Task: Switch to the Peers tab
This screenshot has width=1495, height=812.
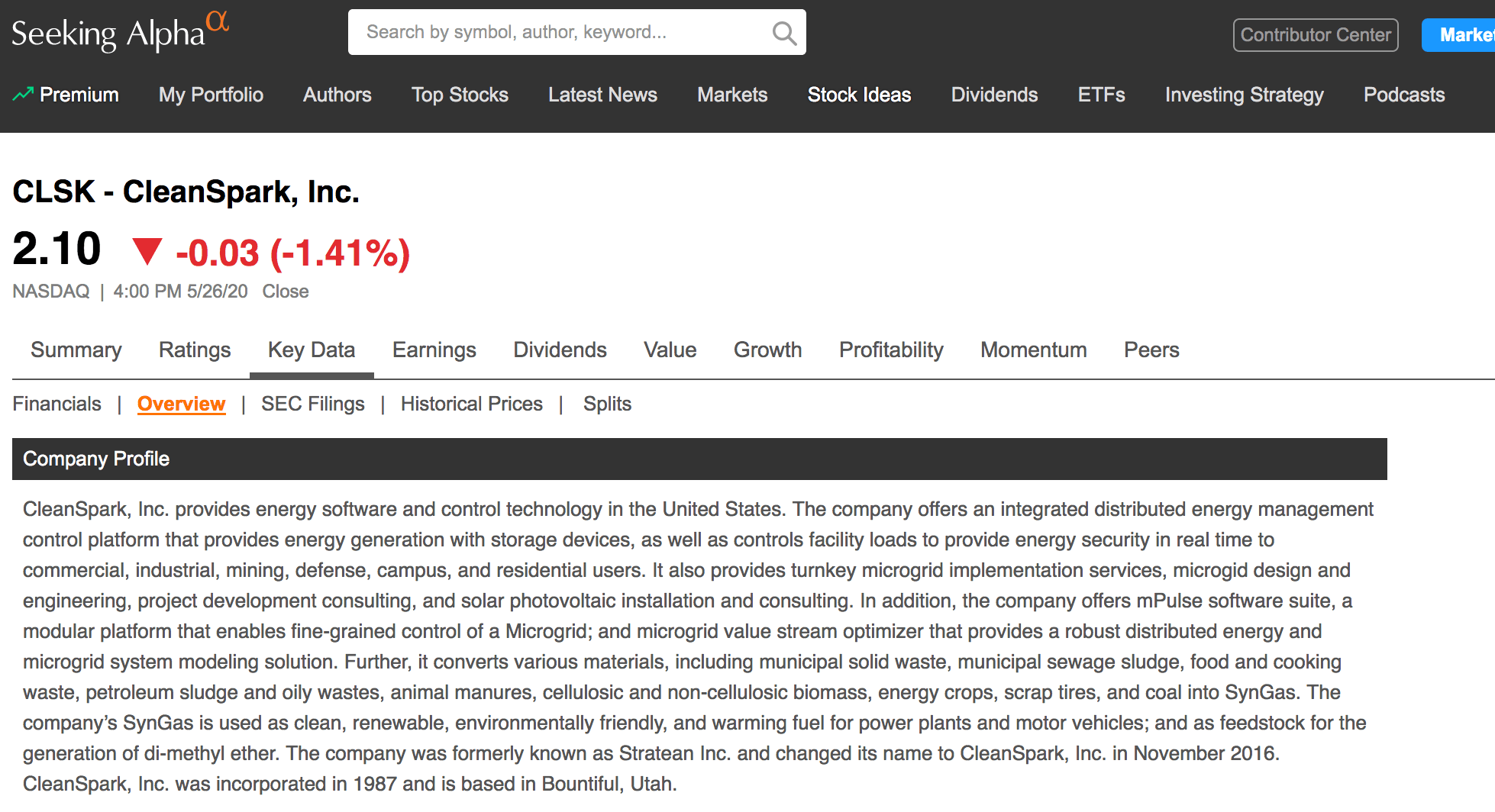Action: (1151, 350)
